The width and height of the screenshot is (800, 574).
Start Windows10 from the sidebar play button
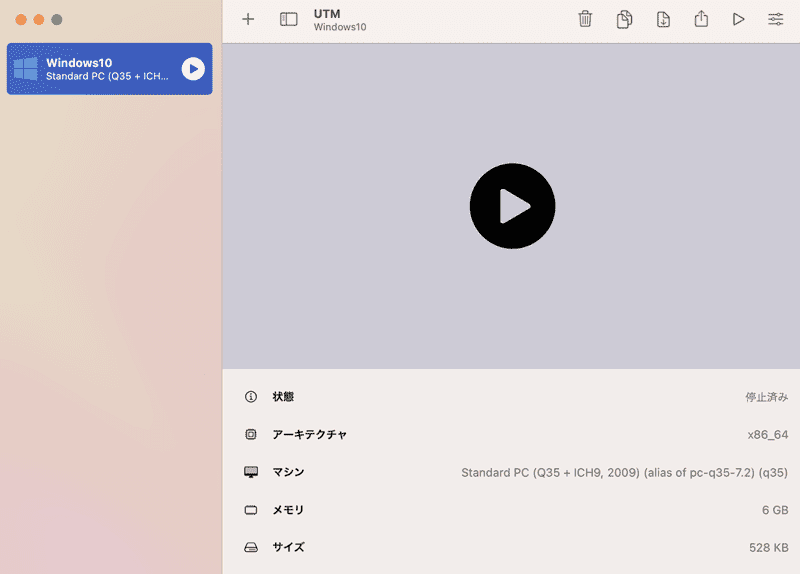(x=193, y=69)
